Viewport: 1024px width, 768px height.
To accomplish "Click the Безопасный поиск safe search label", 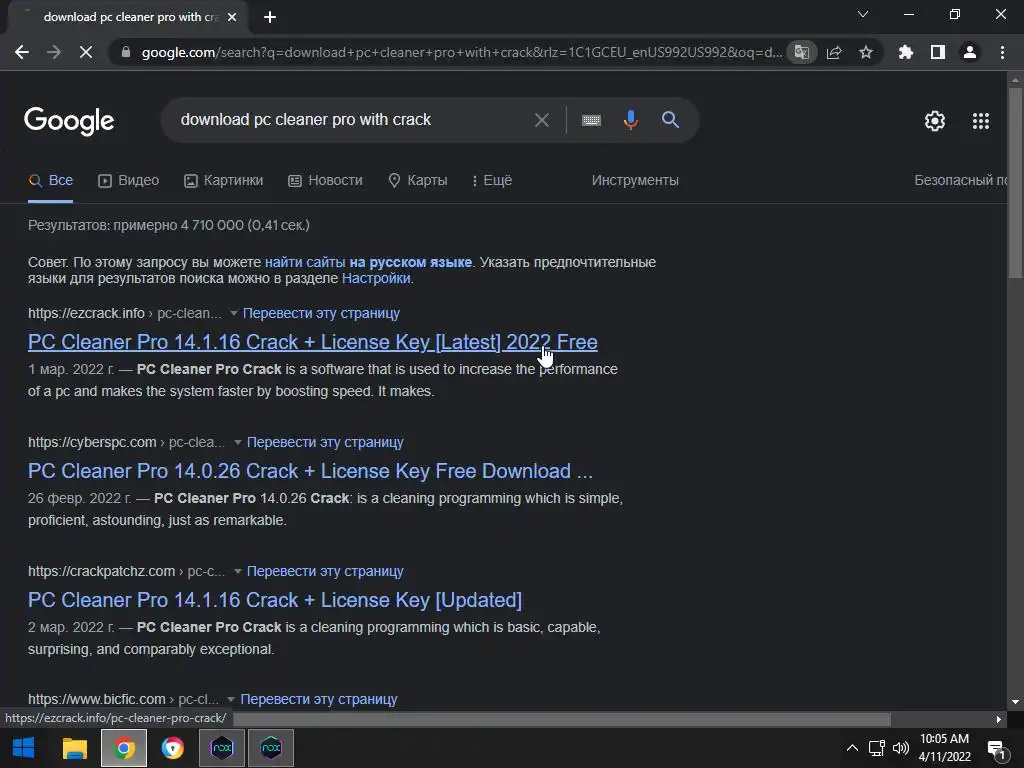I will 960,180.
